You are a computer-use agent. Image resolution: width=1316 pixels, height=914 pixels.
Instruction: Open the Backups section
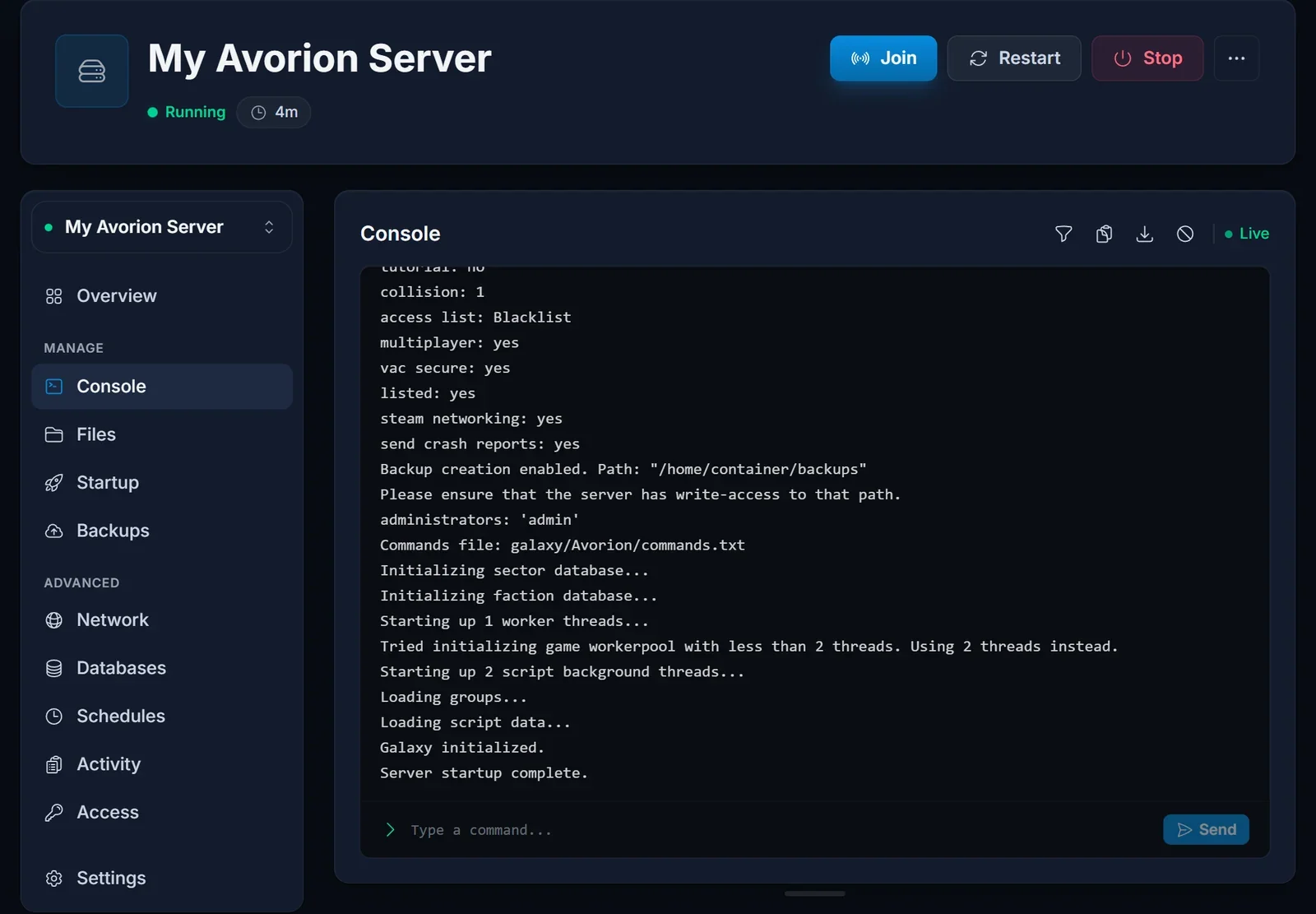[162, 531]
